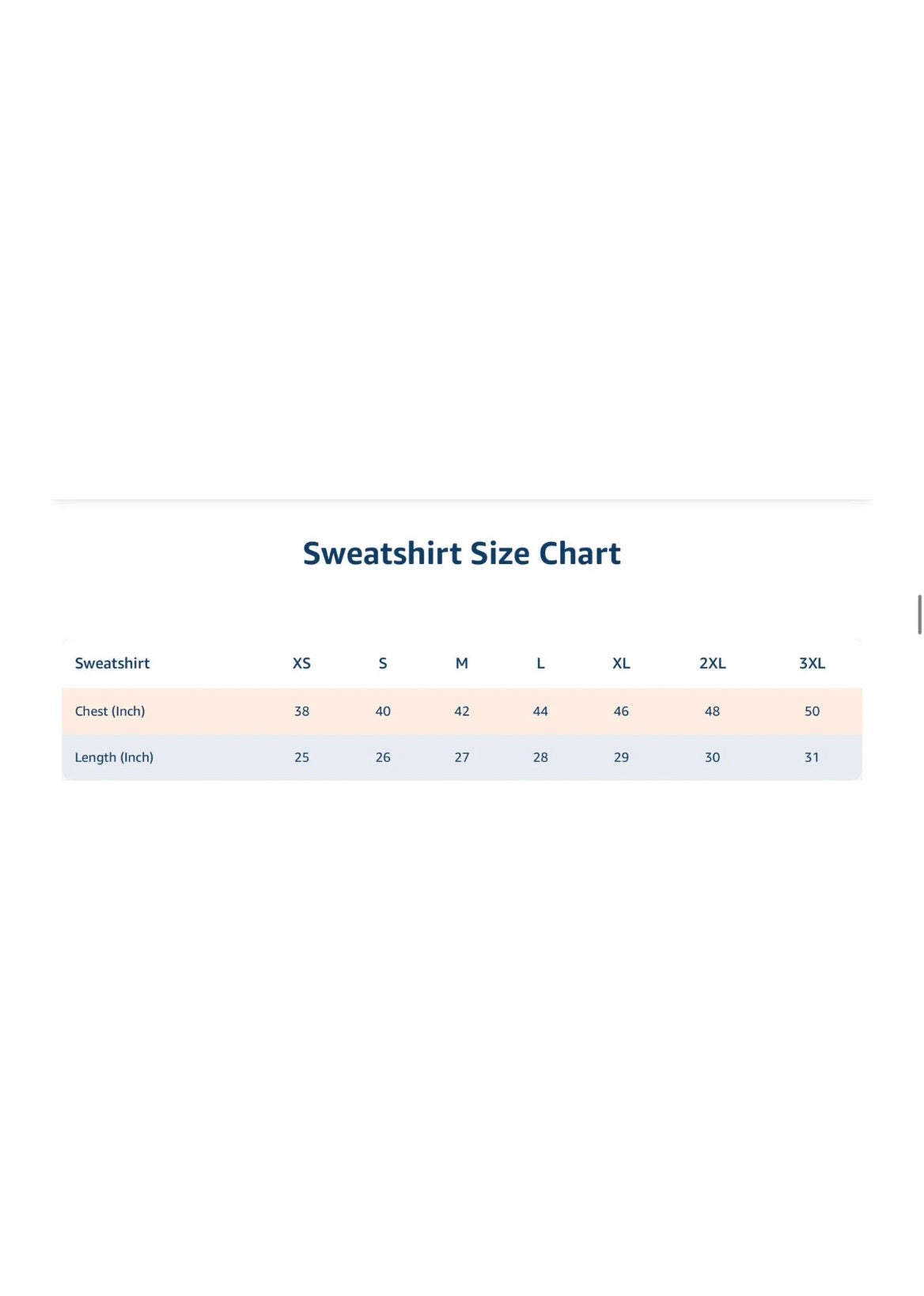Click the length value 28 cell
Viewport: 924px width, 1296px height.
pyautogui.click(x=540, y=757)
